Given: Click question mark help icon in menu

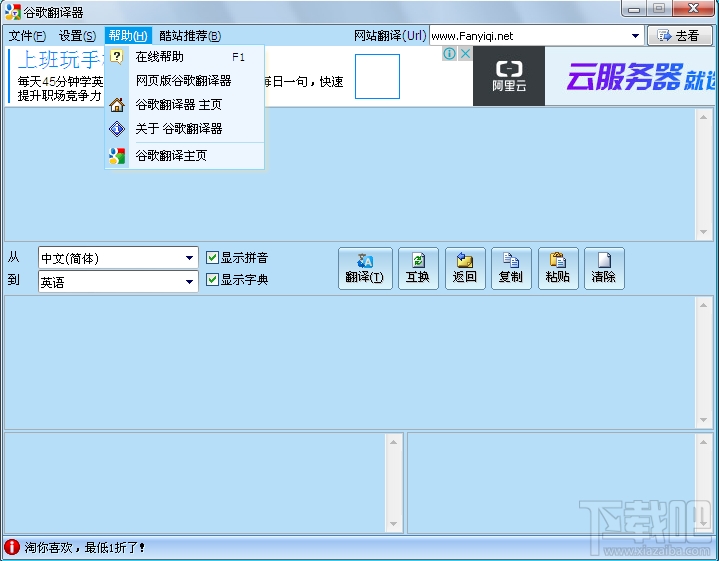Looking at the screenshot, I should 117,57.
